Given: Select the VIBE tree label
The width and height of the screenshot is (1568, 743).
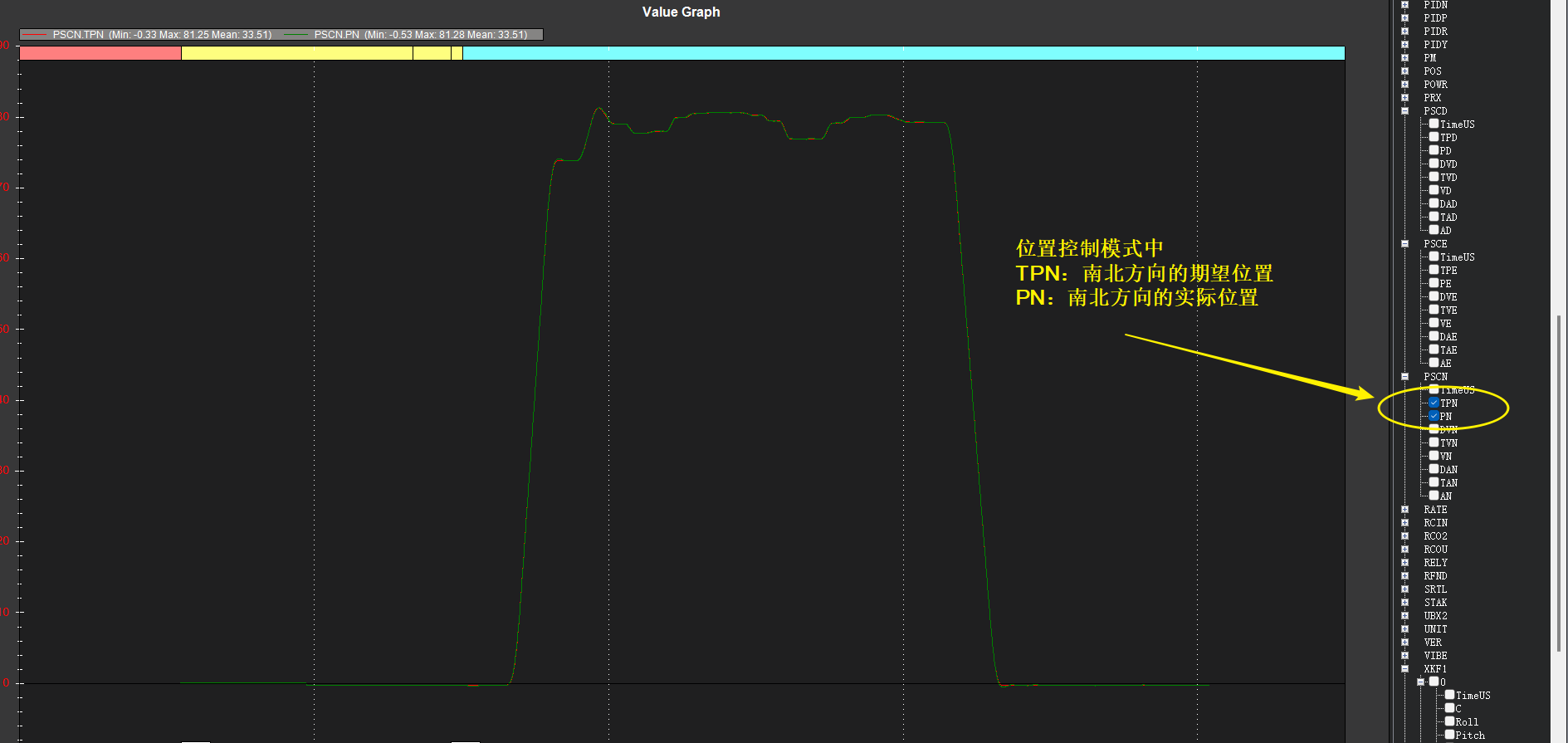Looking at the screenshot, I should click(1435, 656).
